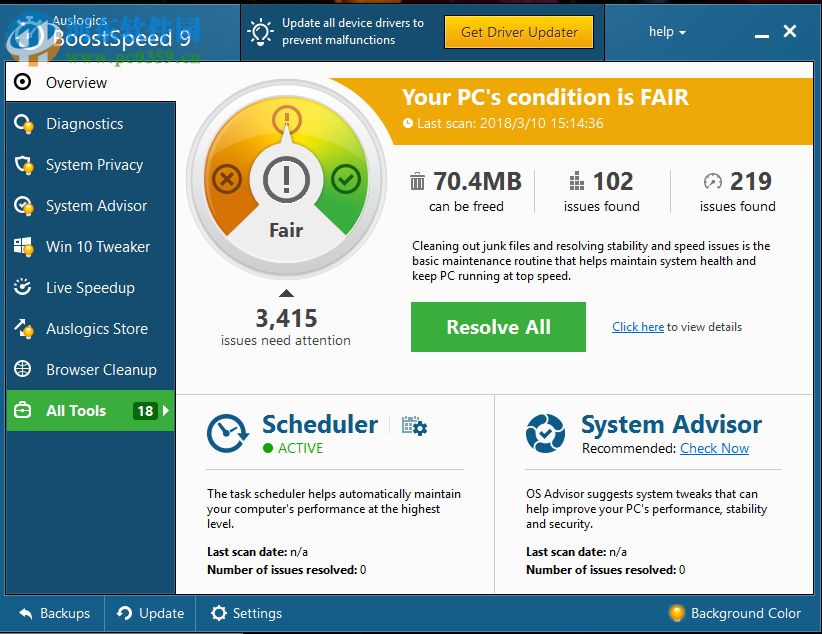Close the BoostSpeed window
This screenshot has height=634, width=822.
click(x=790, y=31)
